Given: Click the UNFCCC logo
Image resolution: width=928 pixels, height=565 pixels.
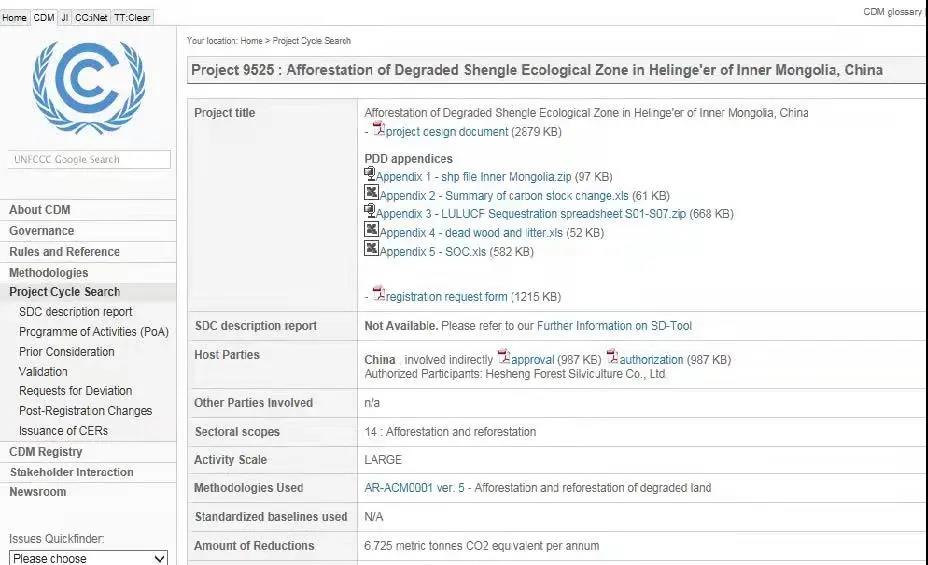Looking at the screenshot, I should point(88,88).
